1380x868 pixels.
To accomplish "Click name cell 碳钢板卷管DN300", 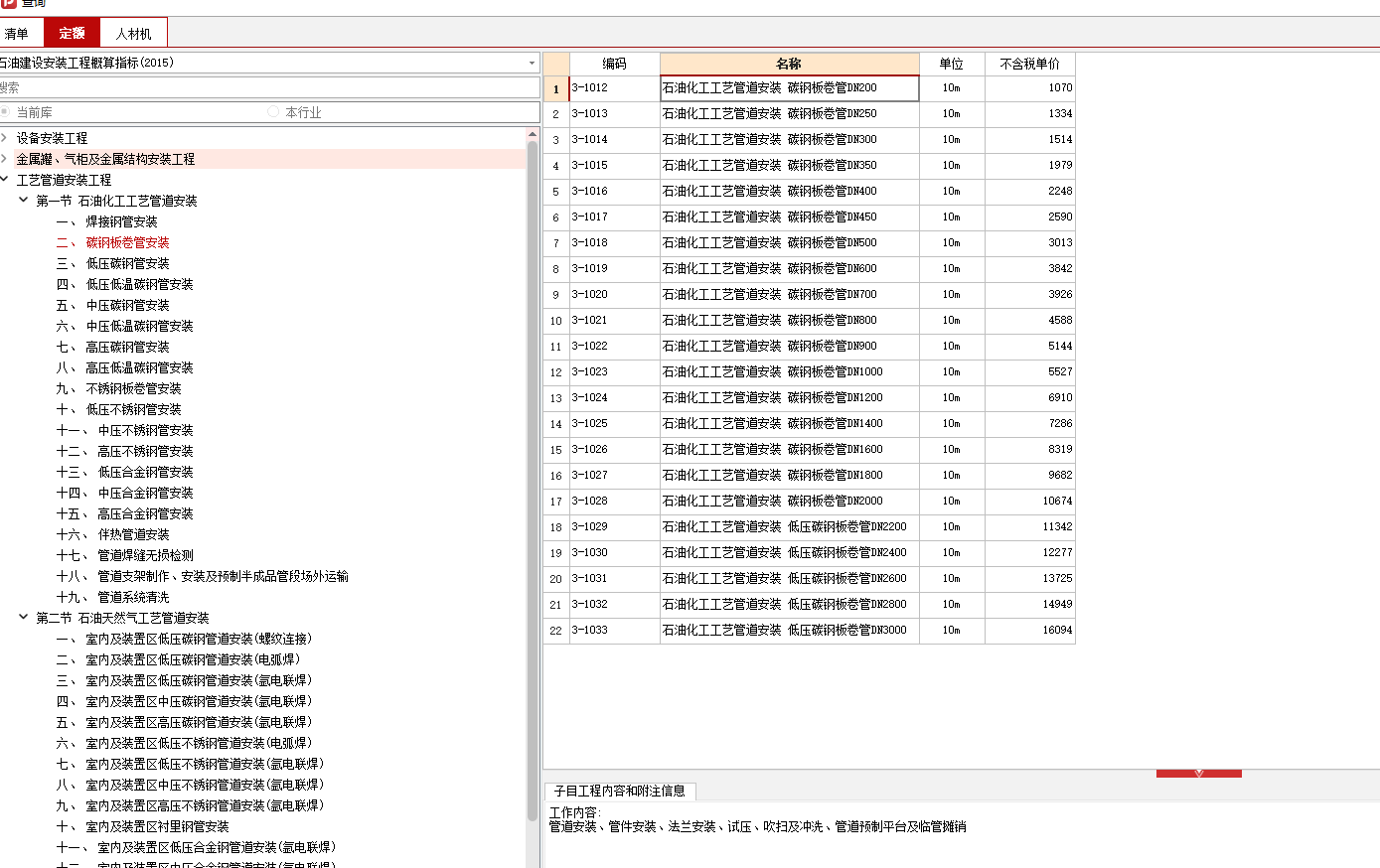I will pos(789,139).
